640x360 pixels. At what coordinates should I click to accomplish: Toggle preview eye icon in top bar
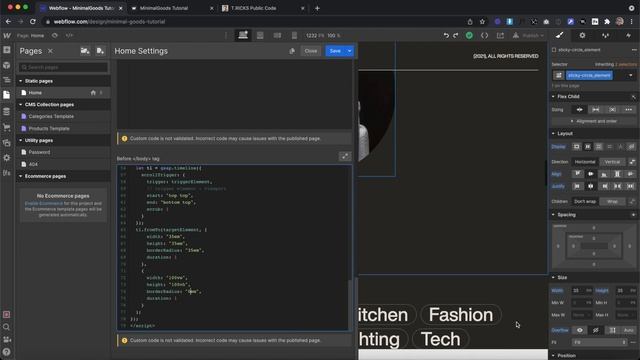pyautogui.click(x=54, y=36)
